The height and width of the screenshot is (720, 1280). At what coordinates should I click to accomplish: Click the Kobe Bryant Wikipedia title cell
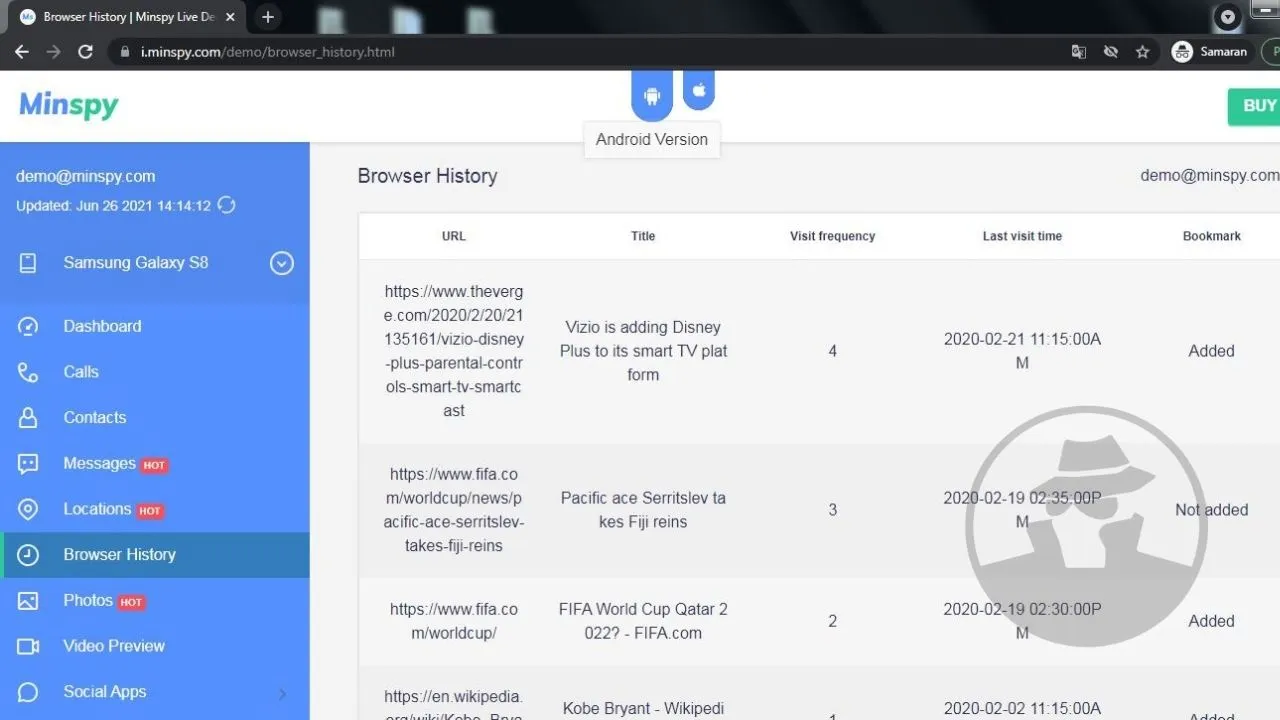[643, 709]
